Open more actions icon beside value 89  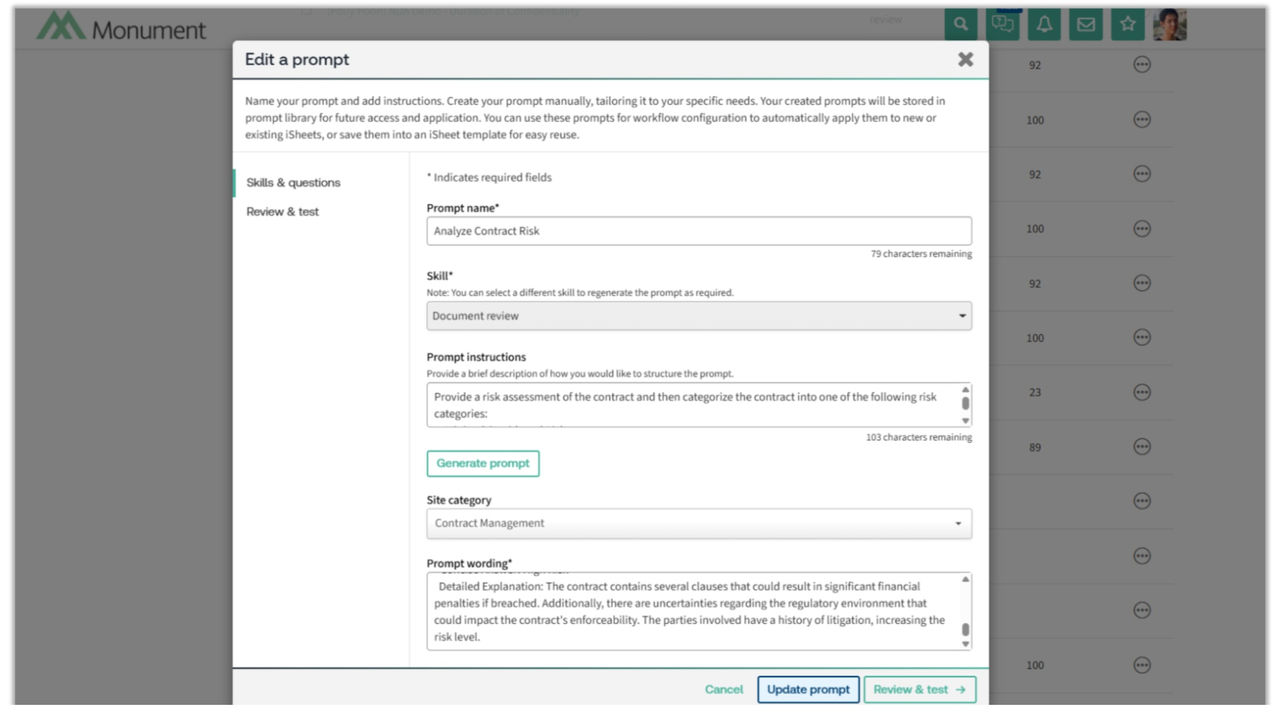[x=1141, y=447]
